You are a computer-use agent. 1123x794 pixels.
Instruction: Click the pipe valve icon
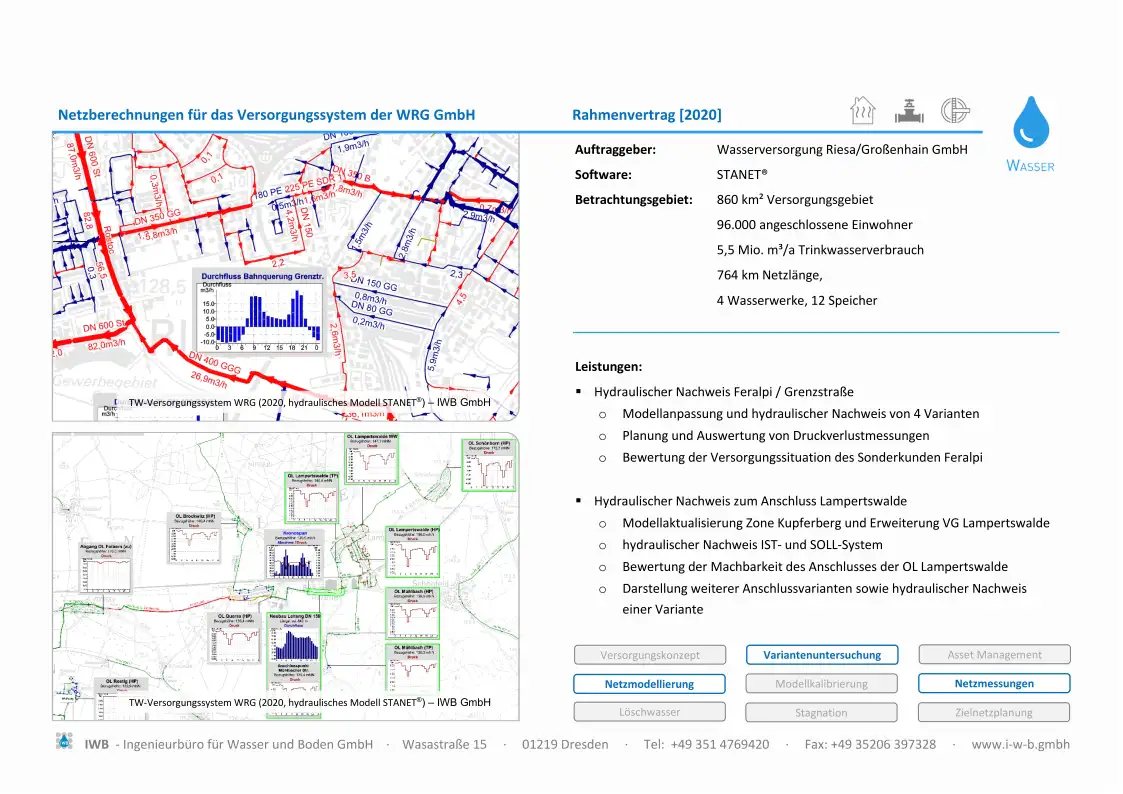909,111
